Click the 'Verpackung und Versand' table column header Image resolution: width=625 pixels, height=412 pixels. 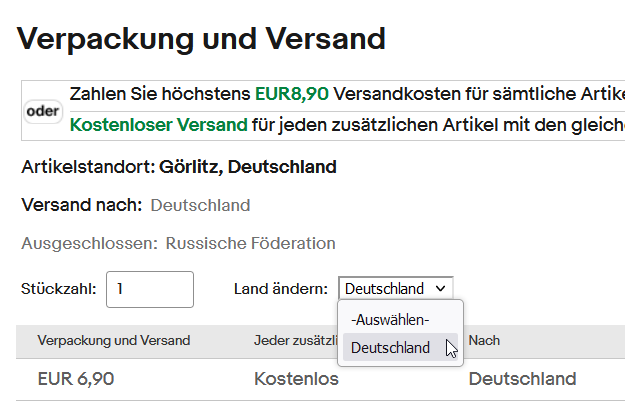[x=113, y=341]
